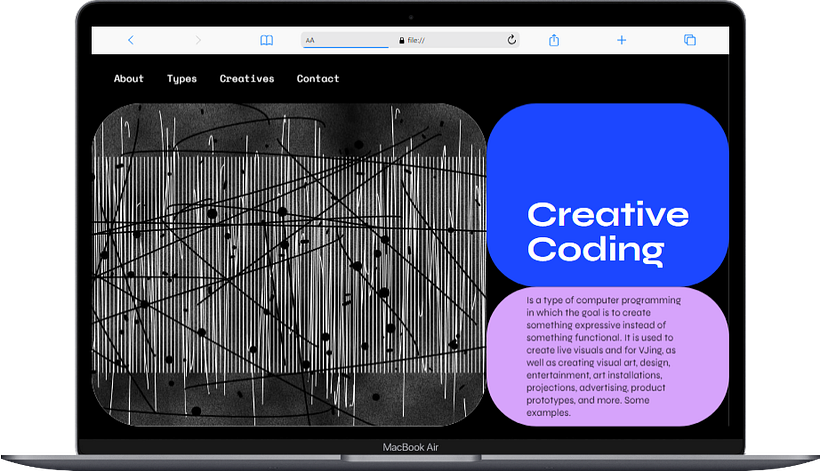Reload the page with the refresh icon
820x471 pixels.
coord(511,40)
